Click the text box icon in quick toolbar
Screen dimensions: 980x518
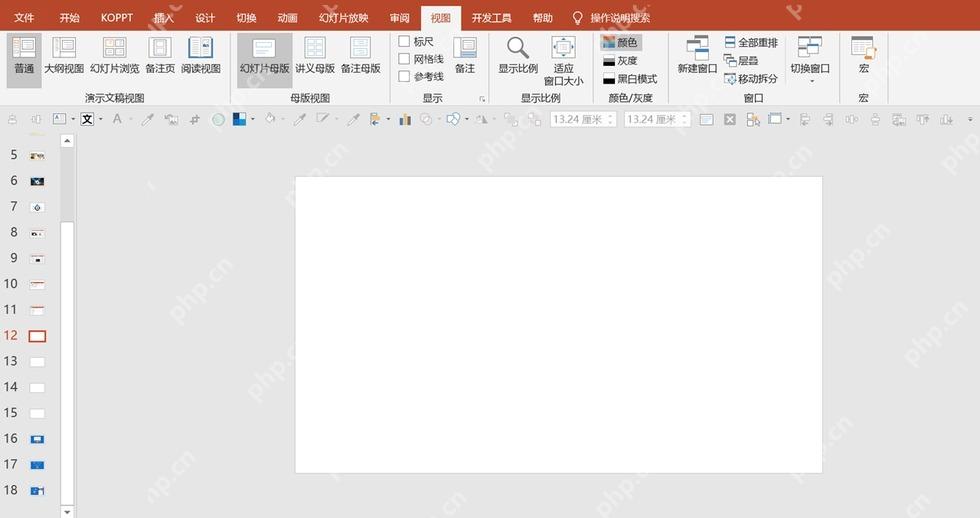click(x=59, y=119)
